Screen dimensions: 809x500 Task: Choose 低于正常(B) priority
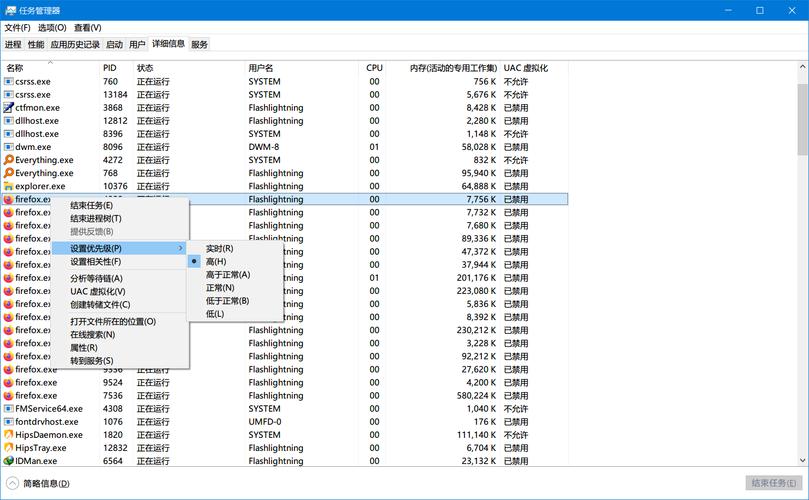click(227, 301)
